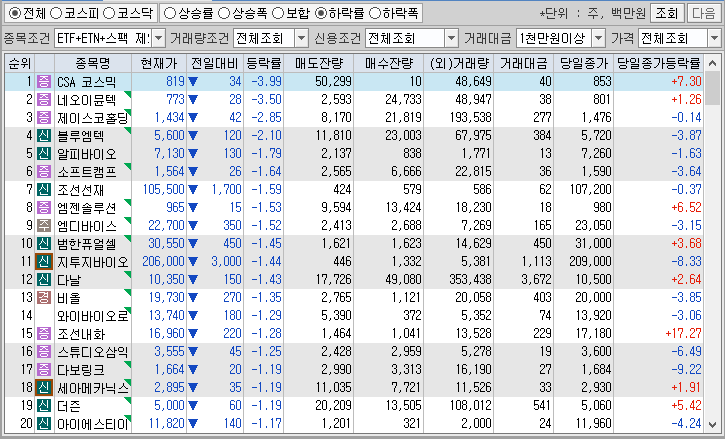The image size is (725, 439).
Task: Click the 증 badge for 제이스코홀딩
Action: (44, 117)
